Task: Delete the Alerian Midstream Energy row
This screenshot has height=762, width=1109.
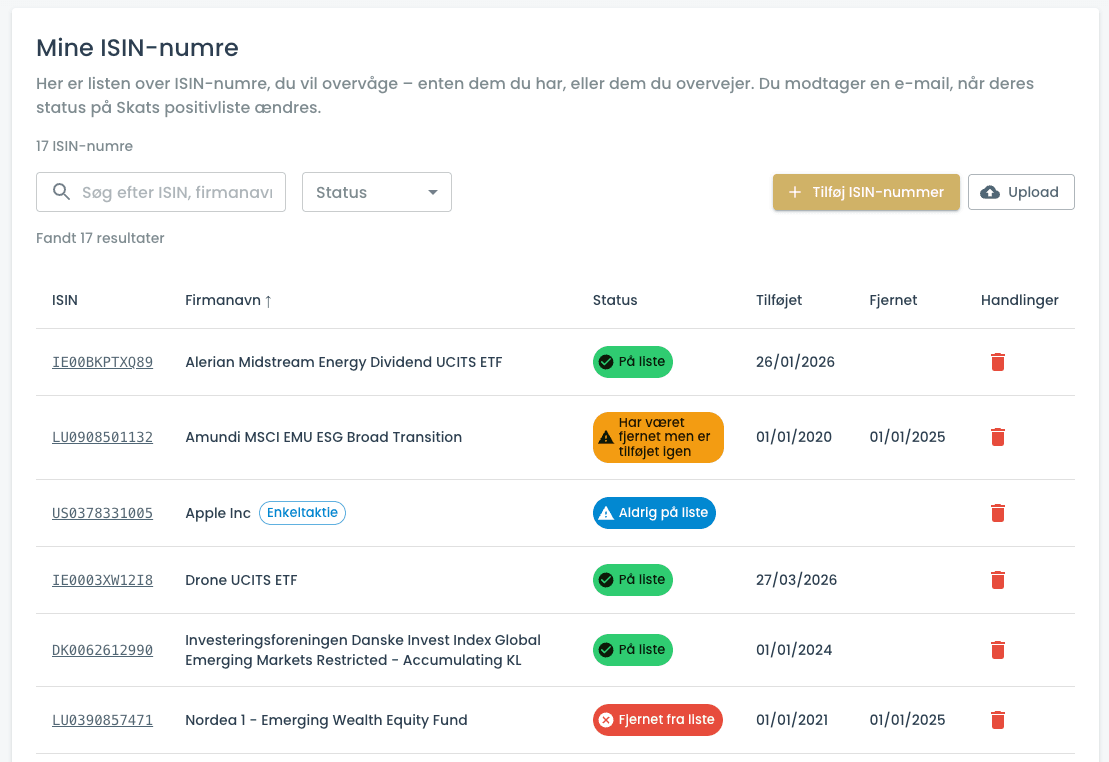Action: pos(997,362)
